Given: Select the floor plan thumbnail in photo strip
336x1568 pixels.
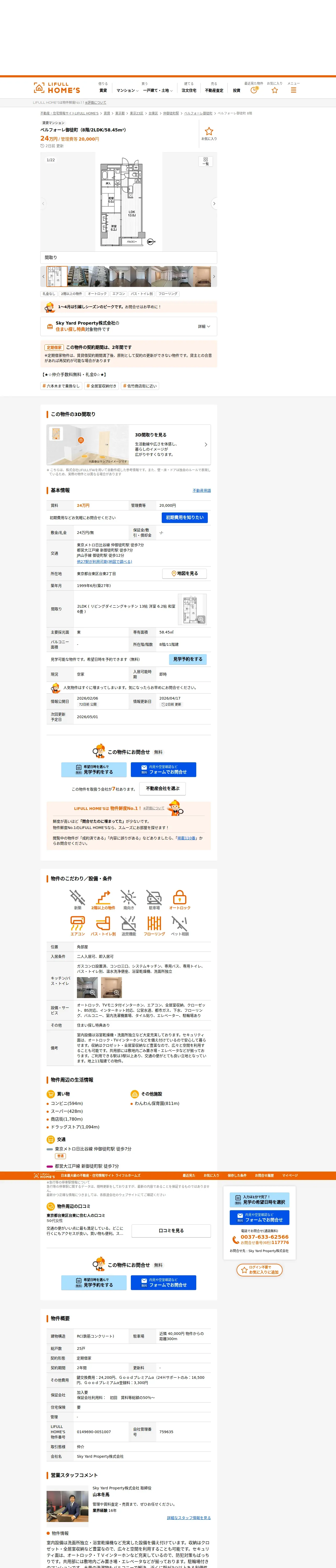Looking at the screenshot, I should (57, 276).
